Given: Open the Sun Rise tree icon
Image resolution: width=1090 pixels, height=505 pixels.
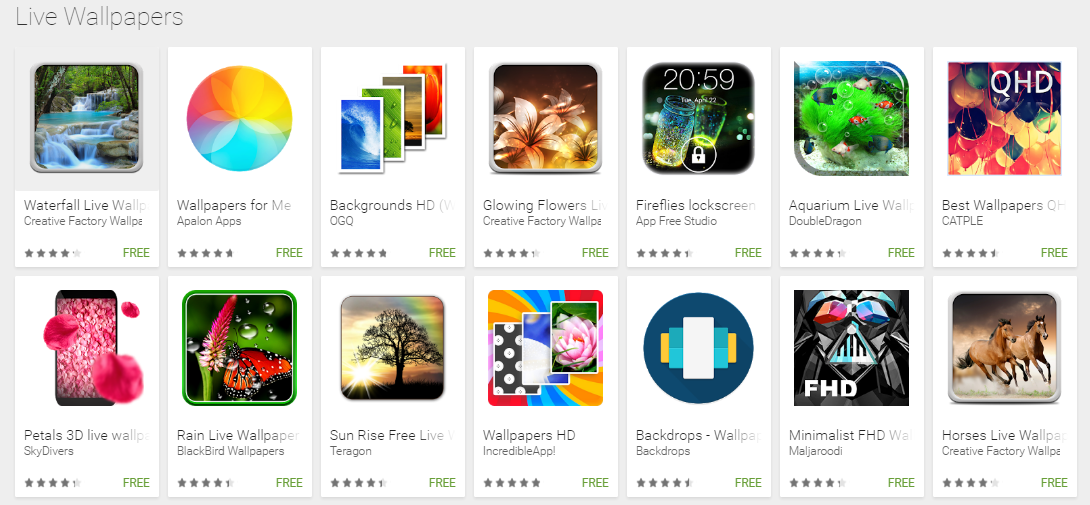Looking at the screenshot, I should pyautogui.click(x=393, y=348).
